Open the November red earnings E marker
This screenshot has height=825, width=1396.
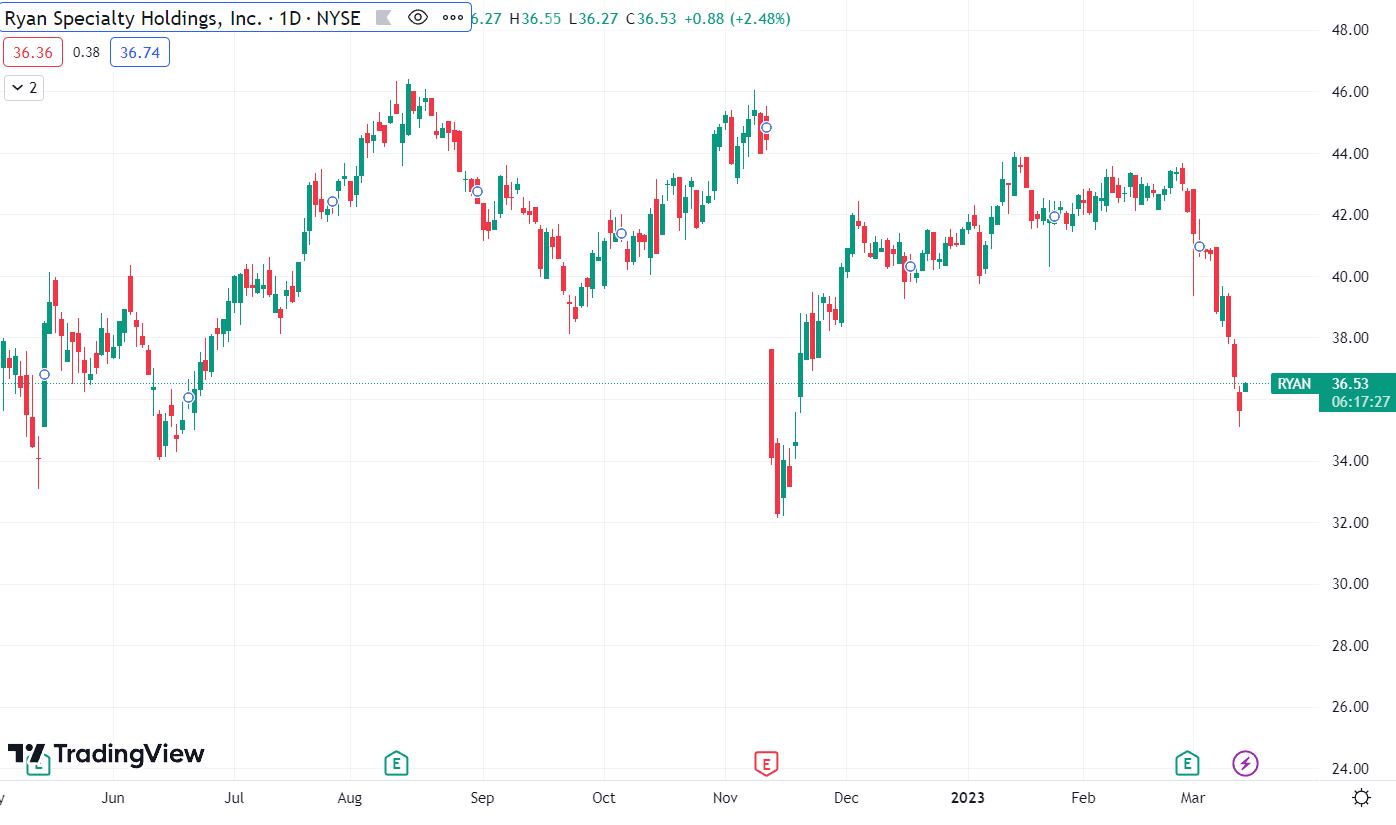pyautogui.click(x=765, y=764)
